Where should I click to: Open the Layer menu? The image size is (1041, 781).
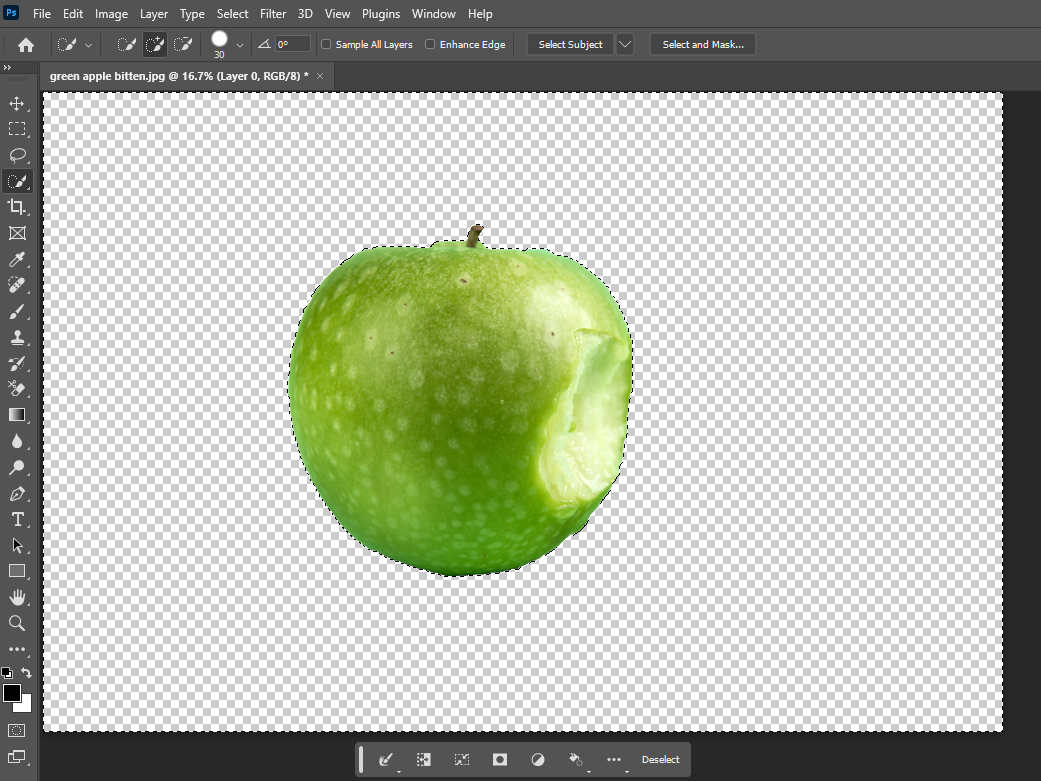[153, 14]
